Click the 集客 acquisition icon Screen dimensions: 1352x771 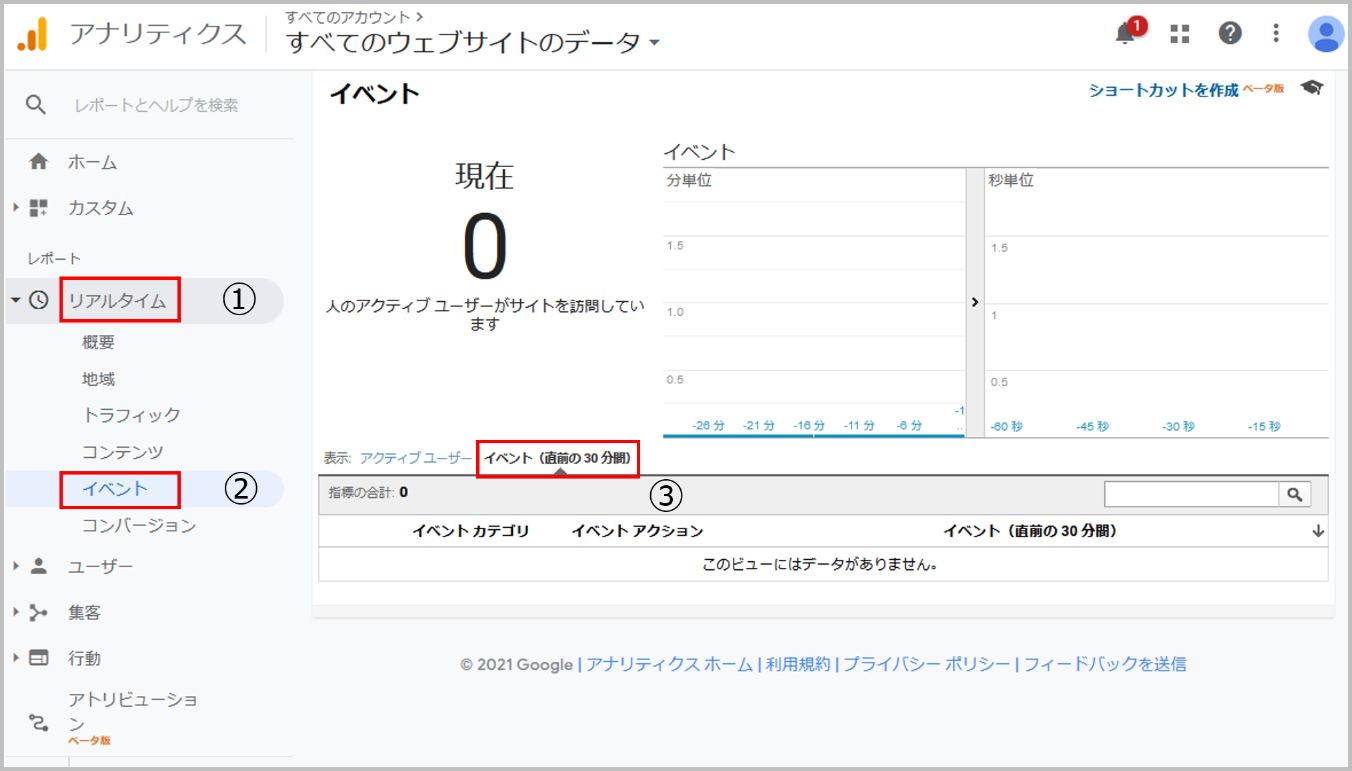(39, 612)
